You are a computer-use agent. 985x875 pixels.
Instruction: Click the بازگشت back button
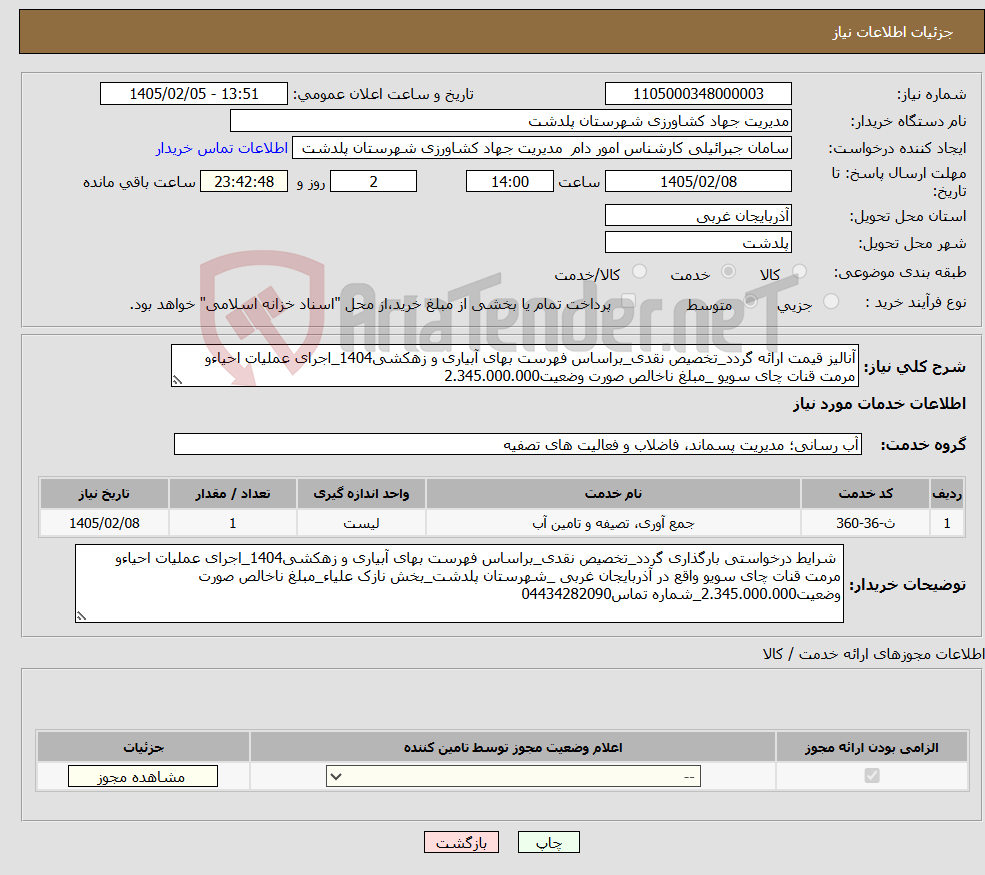[x=461, y=842]
